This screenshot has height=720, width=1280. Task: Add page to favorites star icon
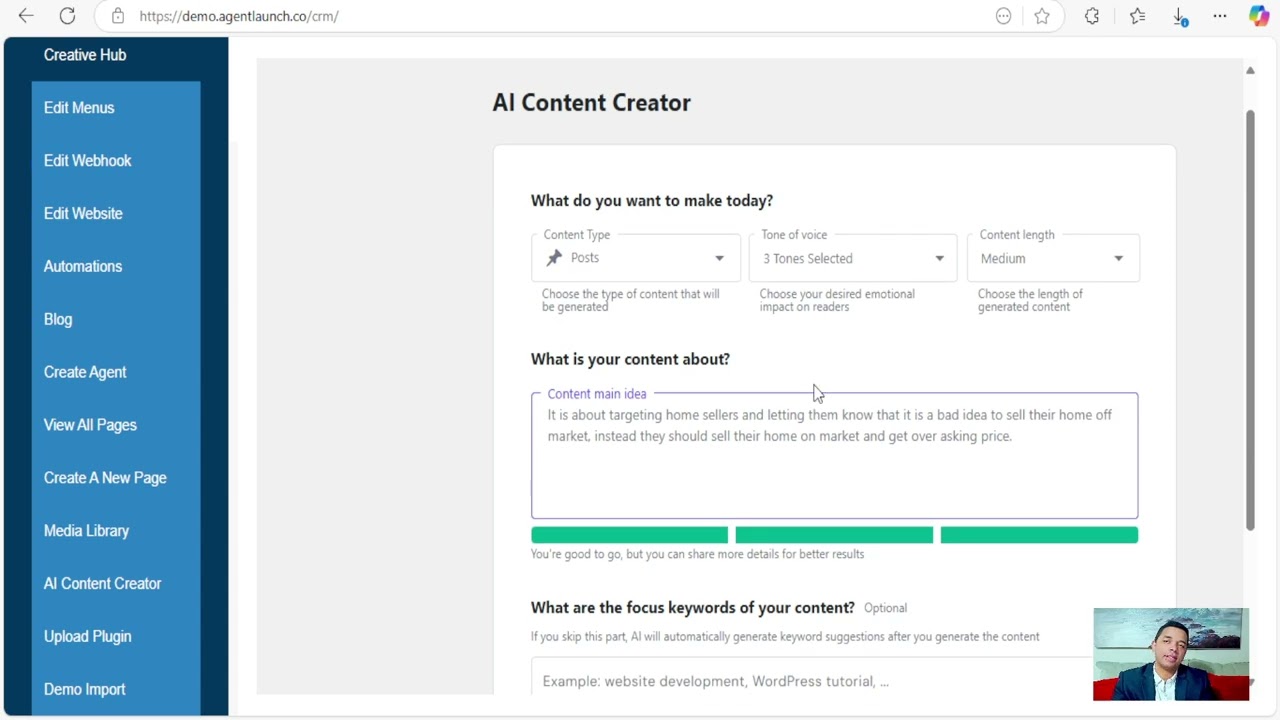pos(1042,16)
